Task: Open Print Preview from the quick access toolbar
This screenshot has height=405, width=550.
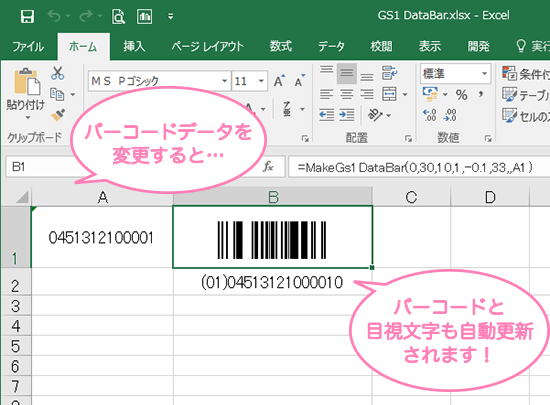Action: click(118, 16)
